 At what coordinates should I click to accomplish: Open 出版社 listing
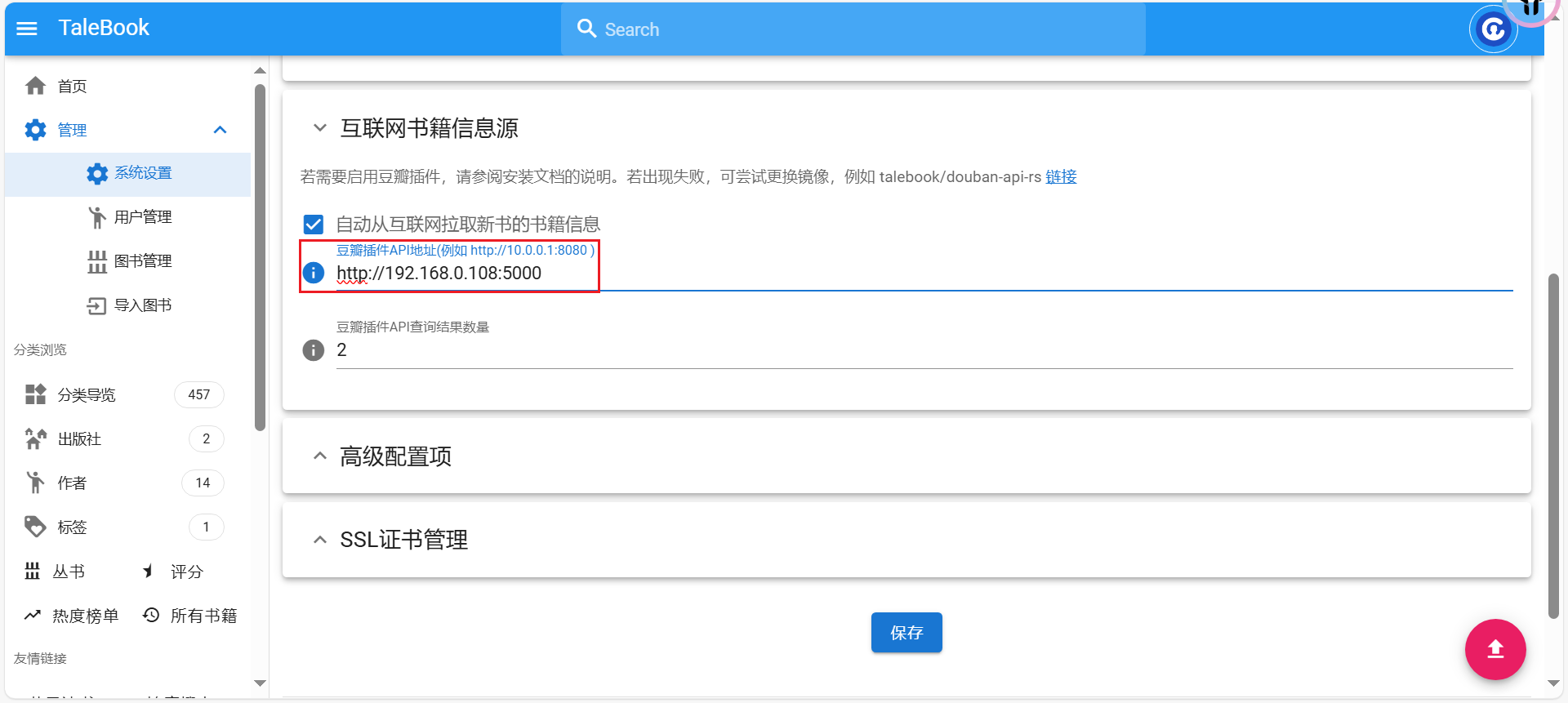[79, 439]
